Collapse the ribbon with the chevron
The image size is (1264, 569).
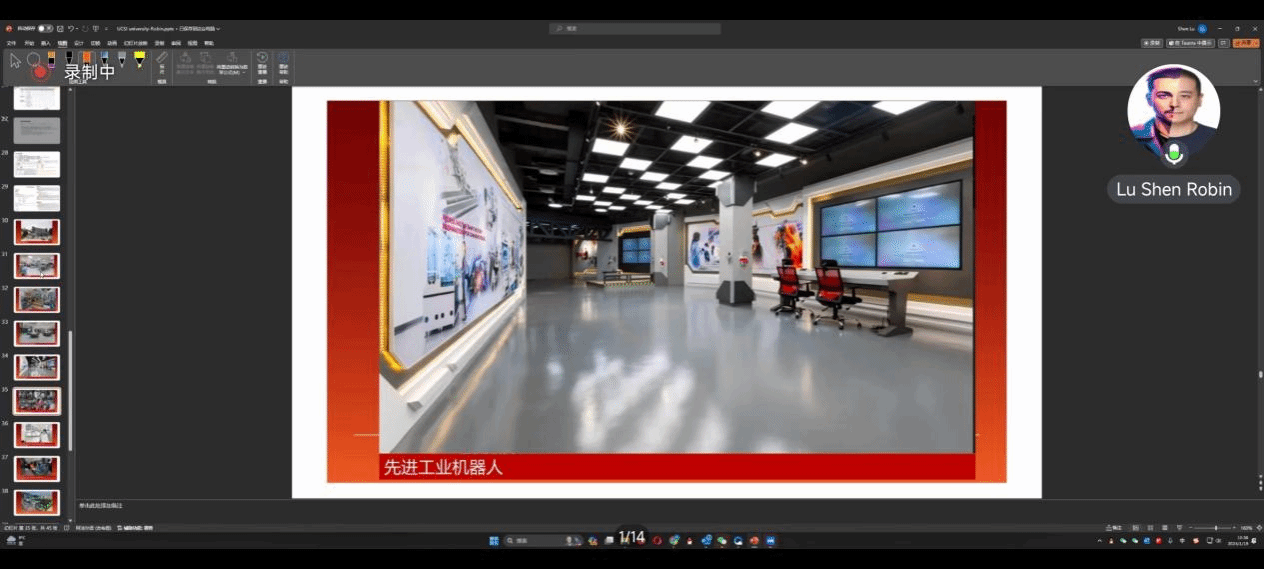1255,81
